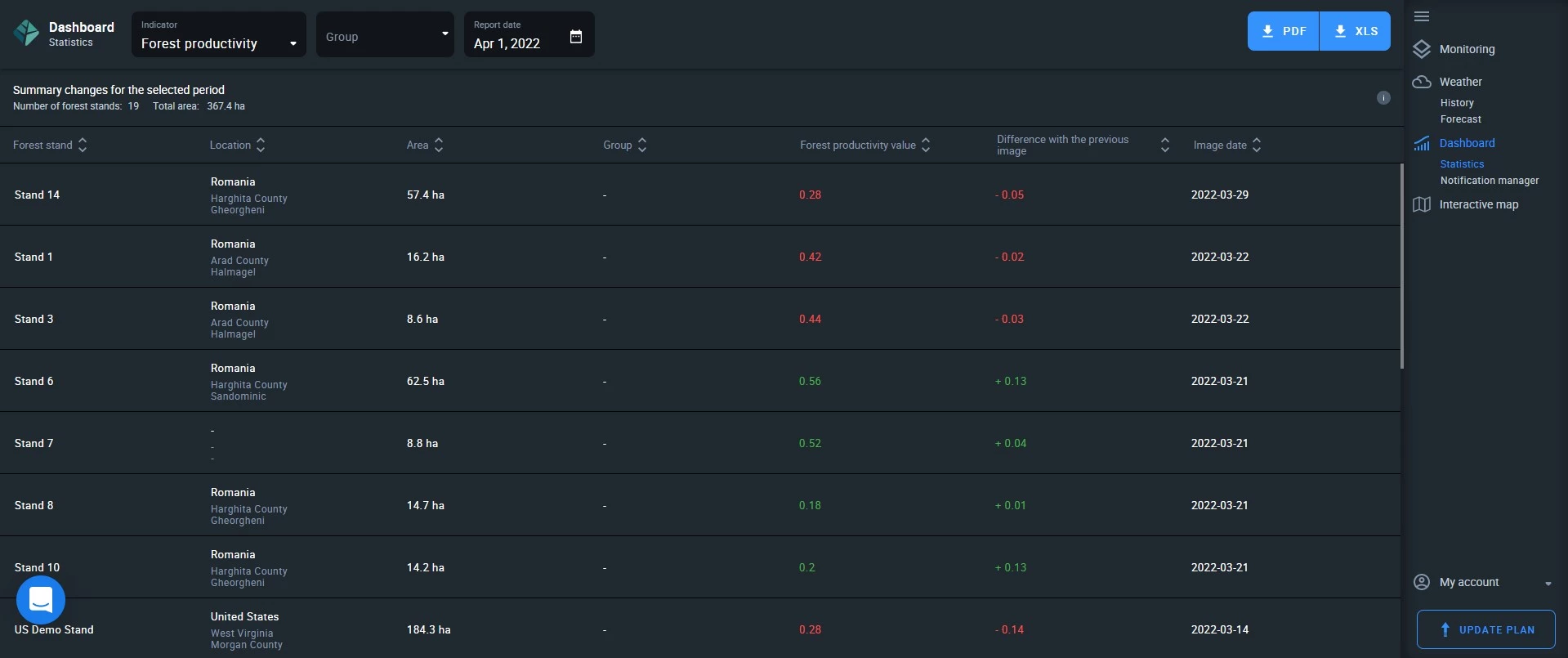Image resolution: width=1568 pixels, height=658 pixels.
Task: Click the Update Plan button
Action: (1485, 629)
